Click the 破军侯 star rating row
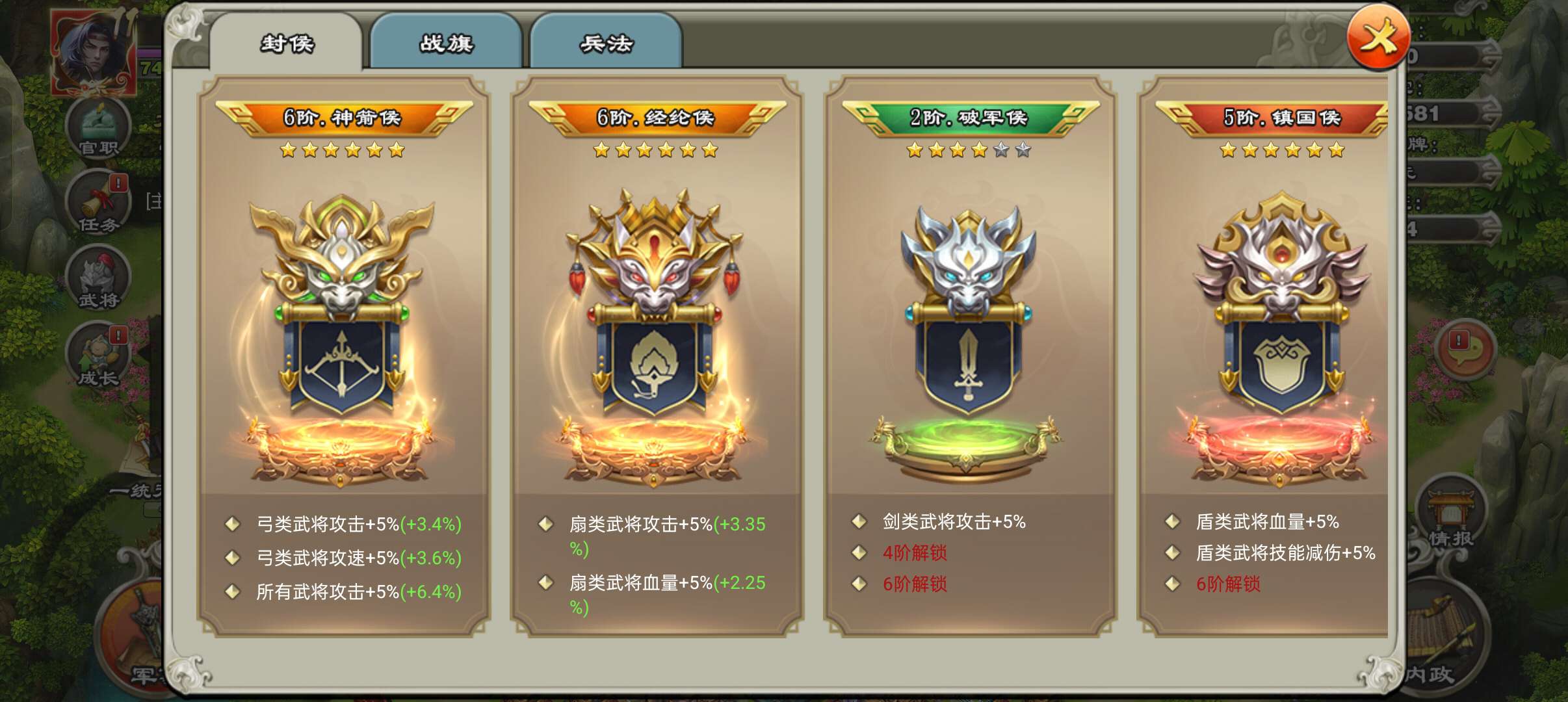 click(x=969, y=151)
